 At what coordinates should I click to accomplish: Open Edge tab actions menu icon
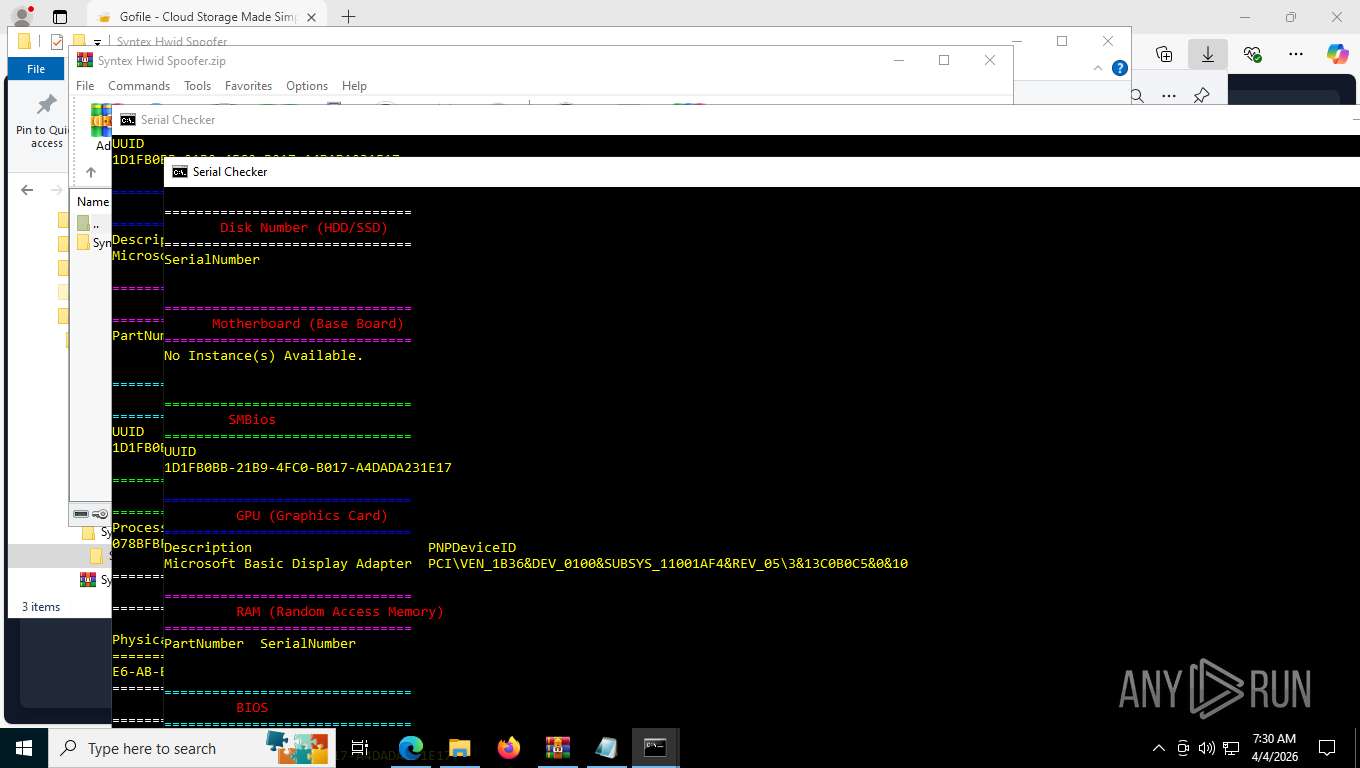coord(60,17)
